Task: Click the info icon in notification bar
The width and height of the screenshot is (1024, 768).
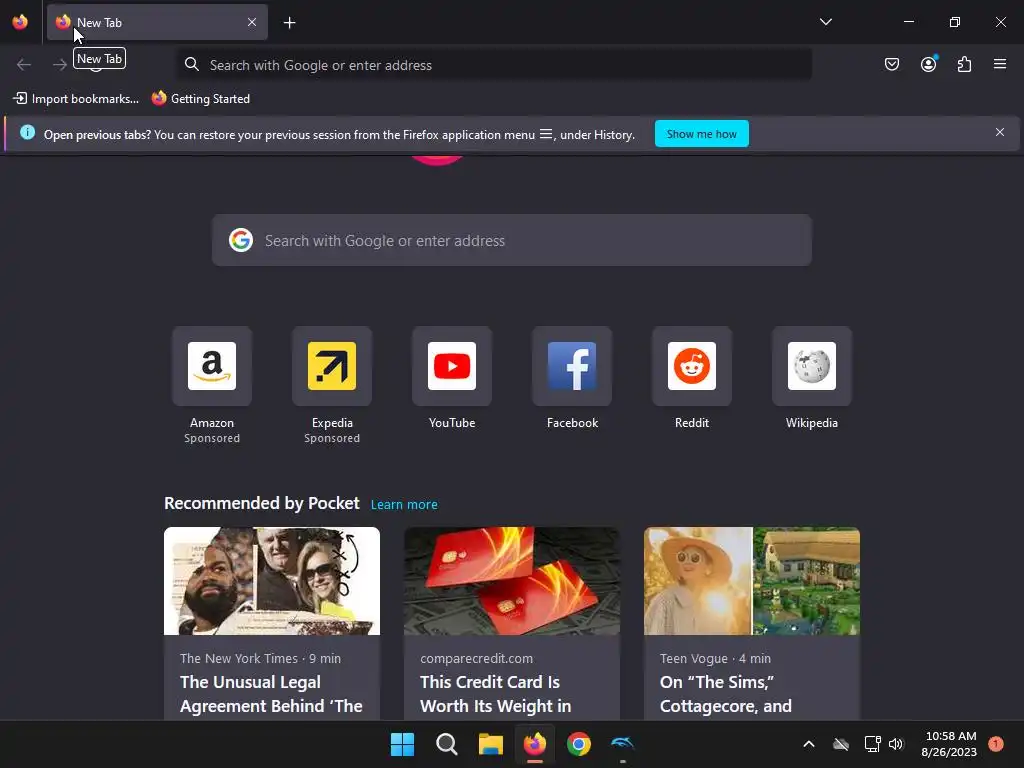Action: point(27,133)
